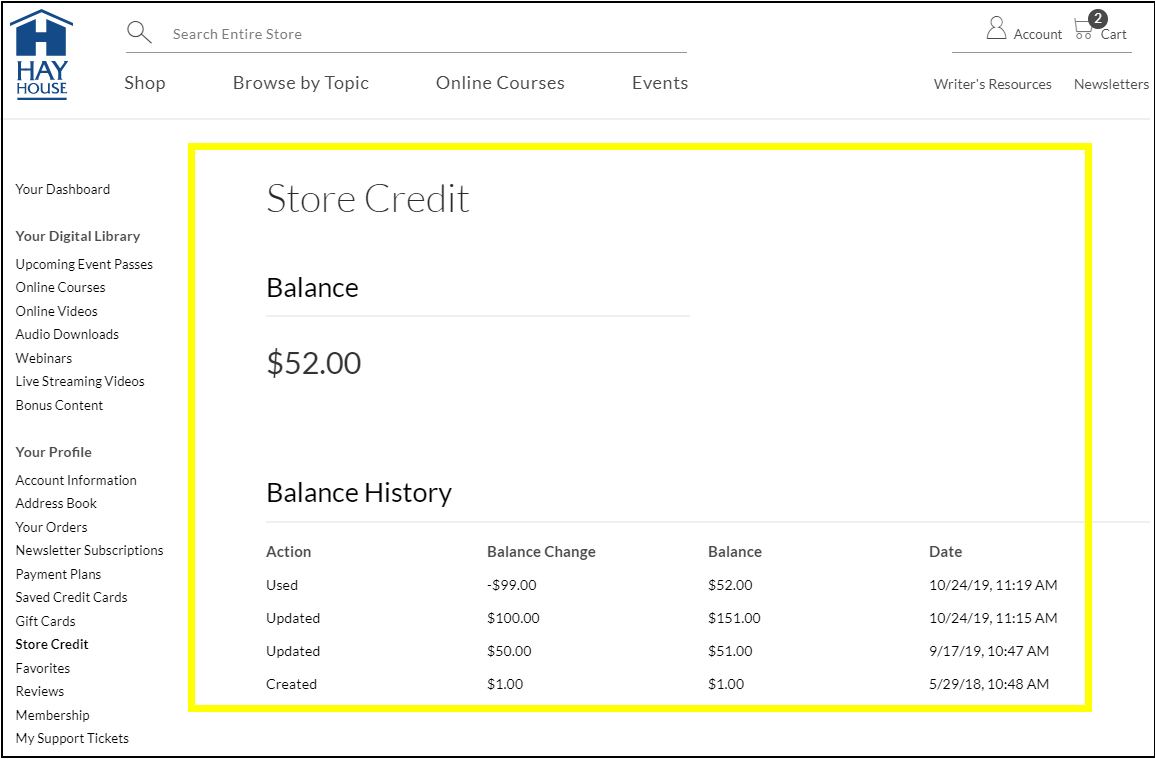Image resolution: width=1155 pixels, height=759 pixels.
Task: Go to Saved Credit Cards
Action: [71, 597]
